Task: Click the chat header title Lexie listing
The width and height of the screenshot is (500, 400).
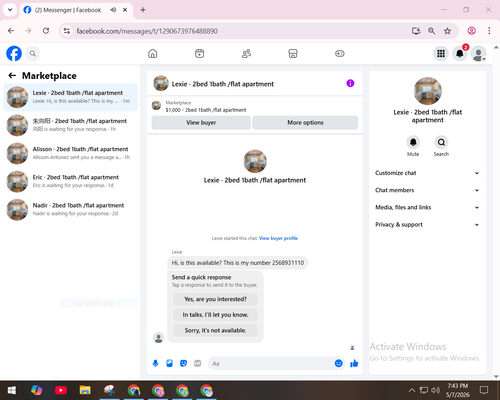Action: pos(223,84)
